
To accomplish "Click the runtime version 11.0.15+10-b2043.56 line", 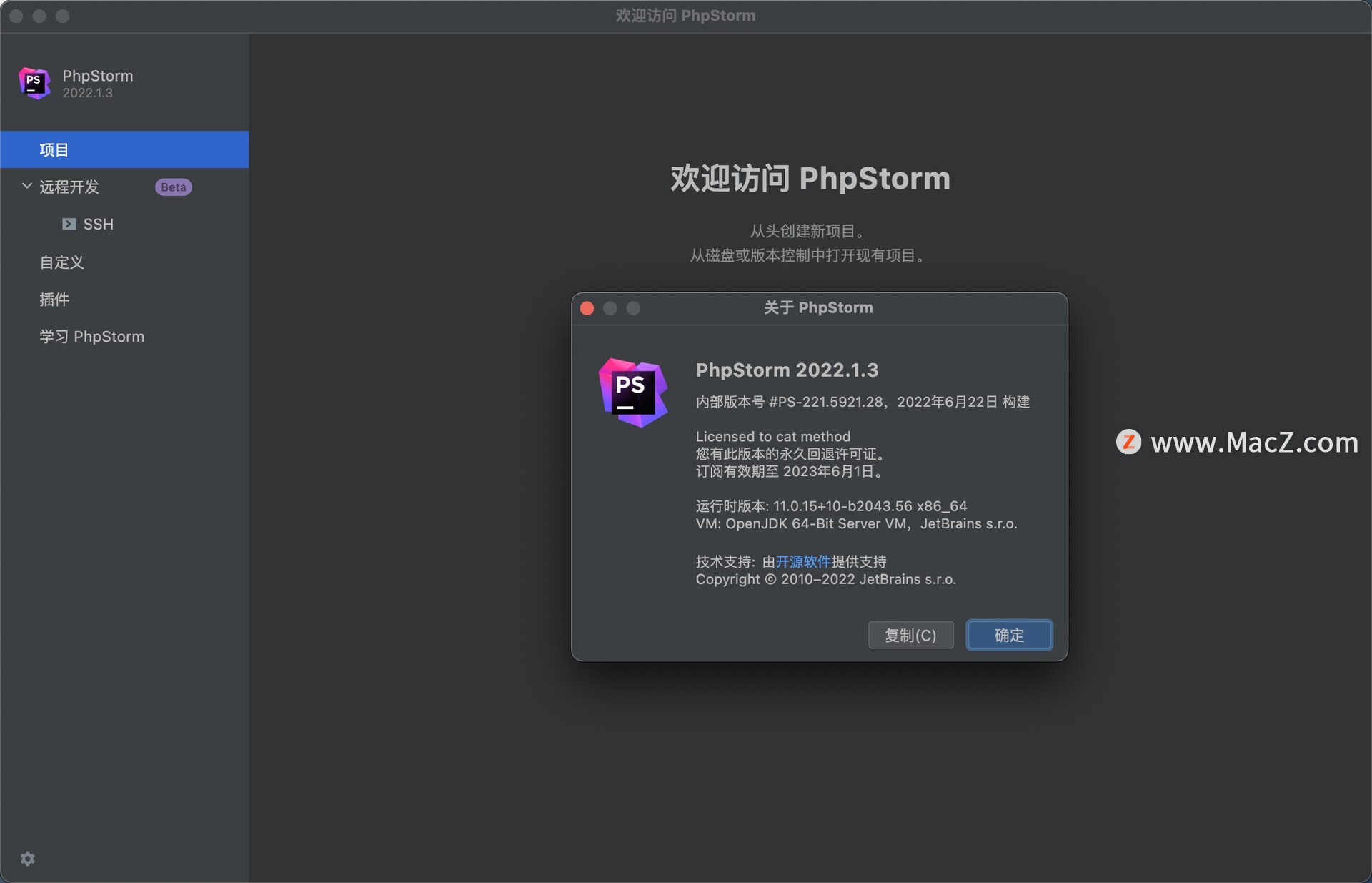I will click(x=832, y=506).
